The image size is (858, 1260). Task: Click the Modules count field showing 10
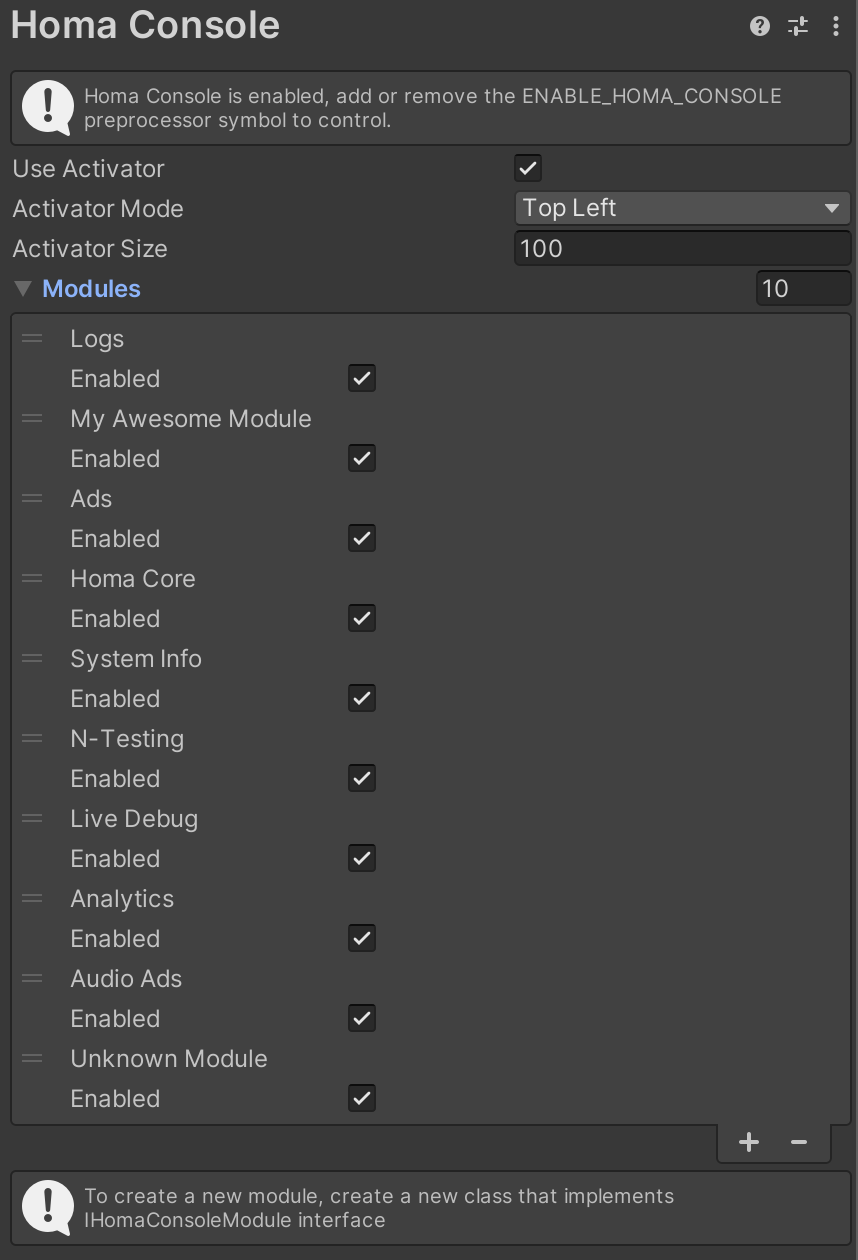click(x=803, y=289)
